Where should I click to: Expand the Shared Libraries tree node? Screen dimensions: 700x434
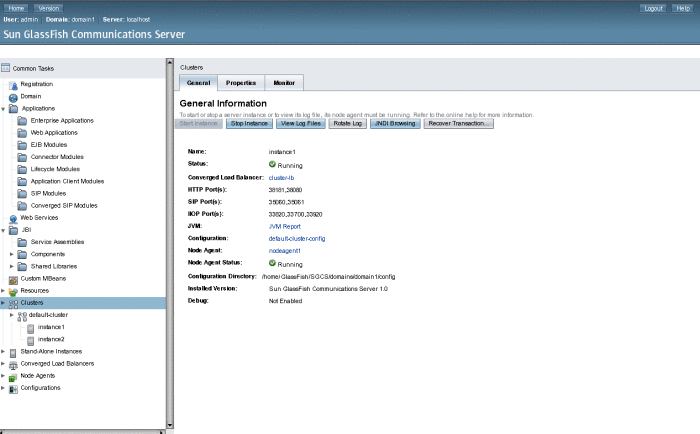12,266
